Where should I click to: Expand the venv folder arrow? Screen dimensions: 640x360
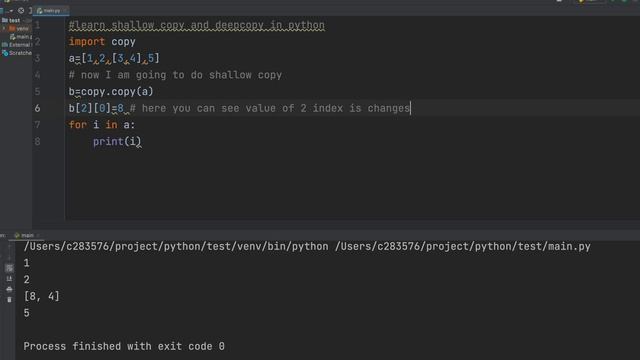[4, 29]
